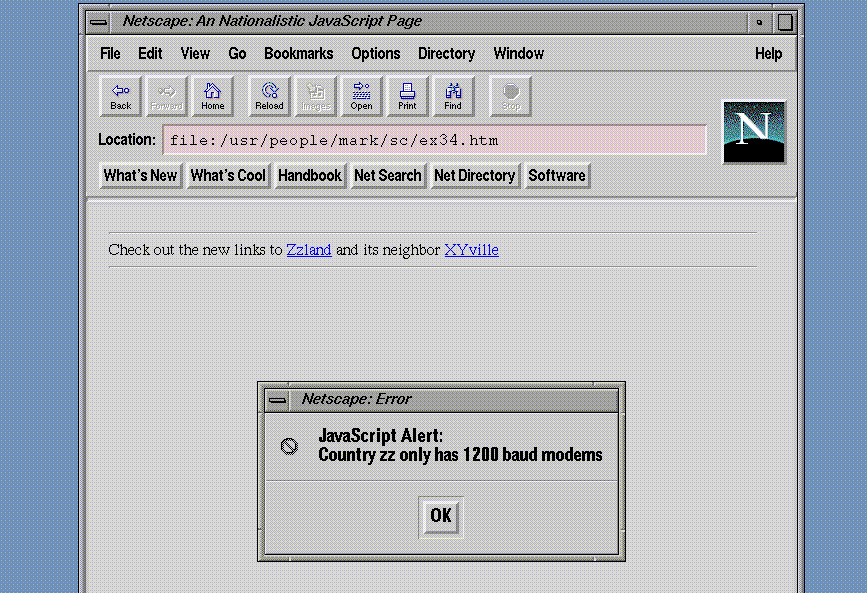Image resolution: width=867 pixels, height=593 pixels.
Task: Open the File menu
Action: click(x=110, y=54)
